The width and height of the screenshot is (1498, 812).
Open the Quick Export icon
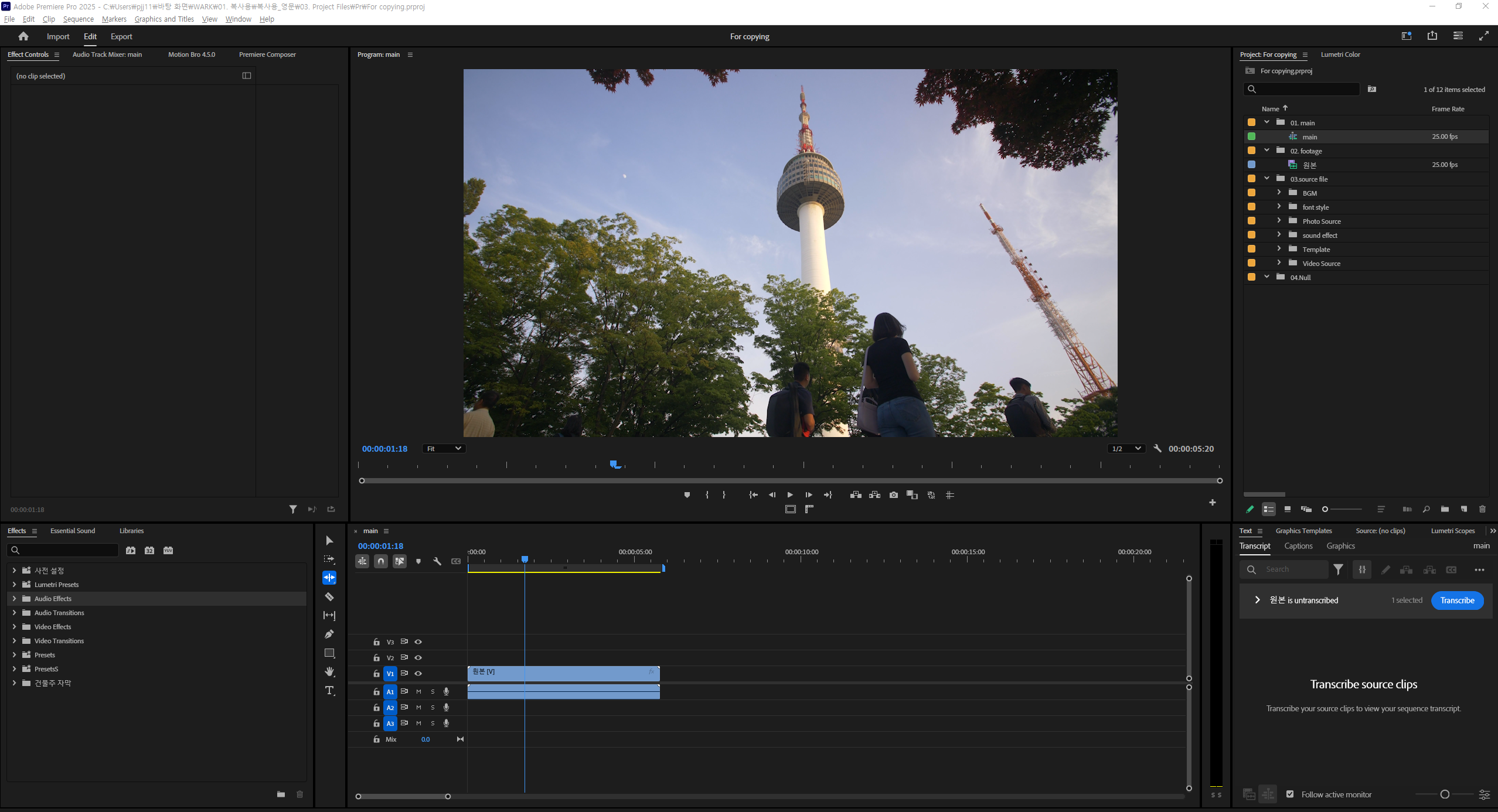(1432, 36)
